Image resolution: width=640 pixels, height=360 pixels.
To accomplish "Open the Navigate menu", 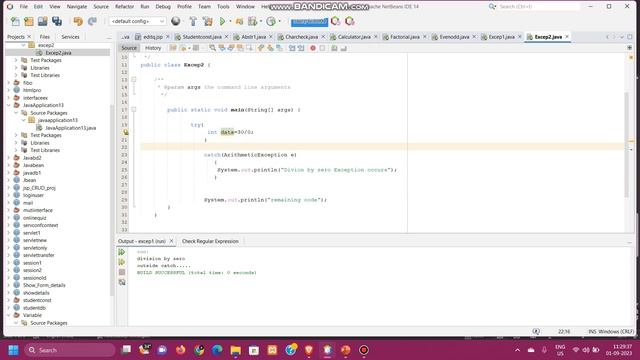I will tap(77, 7).
